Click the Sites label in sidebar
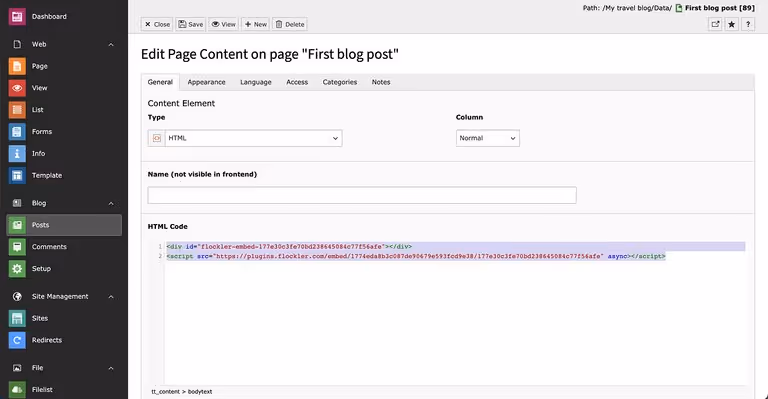This screenshot has width=768, height=399. [40, 318]
